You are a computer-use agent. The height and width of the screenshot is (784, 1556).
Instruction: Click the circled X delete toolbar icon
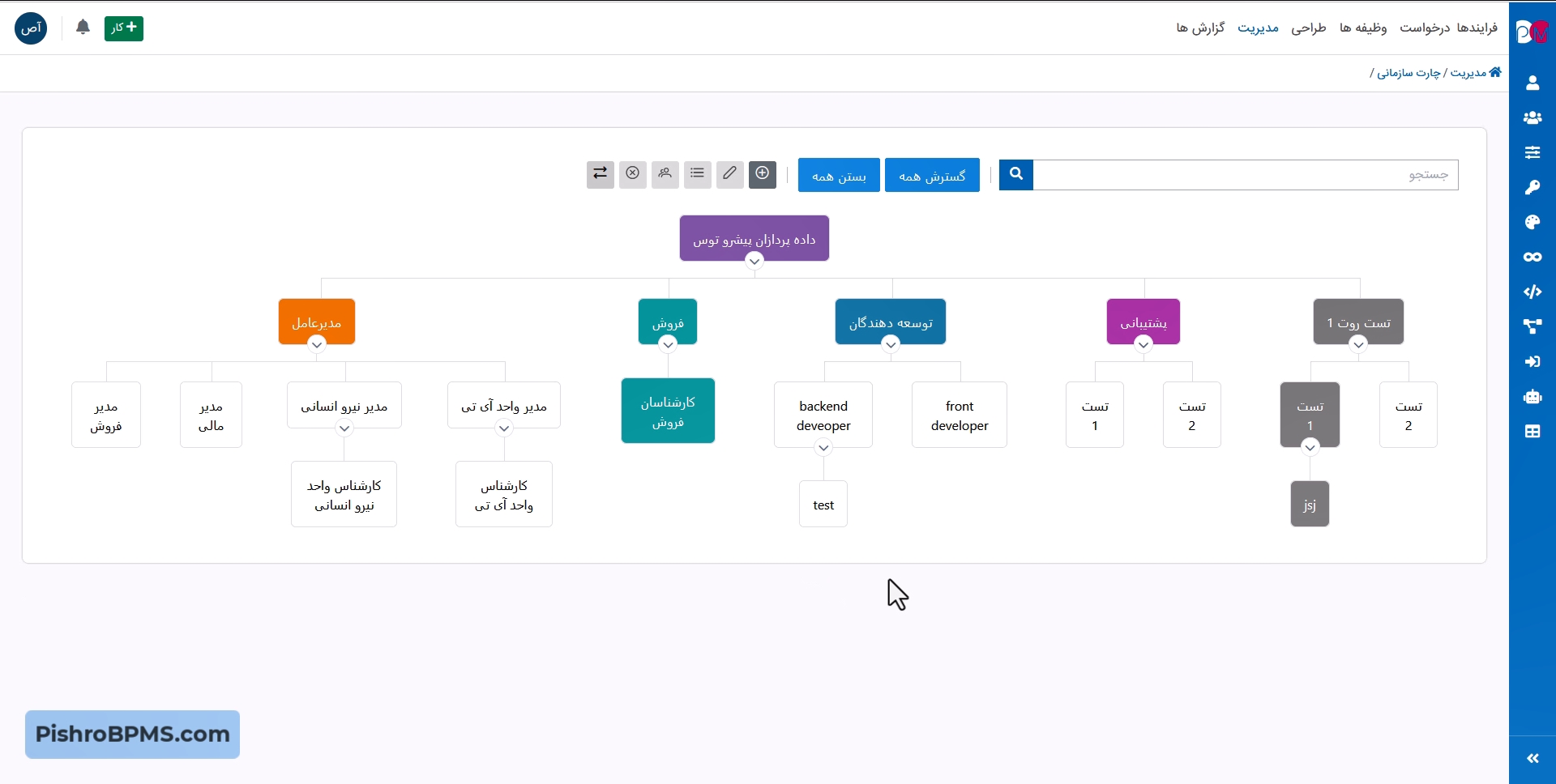632,174
